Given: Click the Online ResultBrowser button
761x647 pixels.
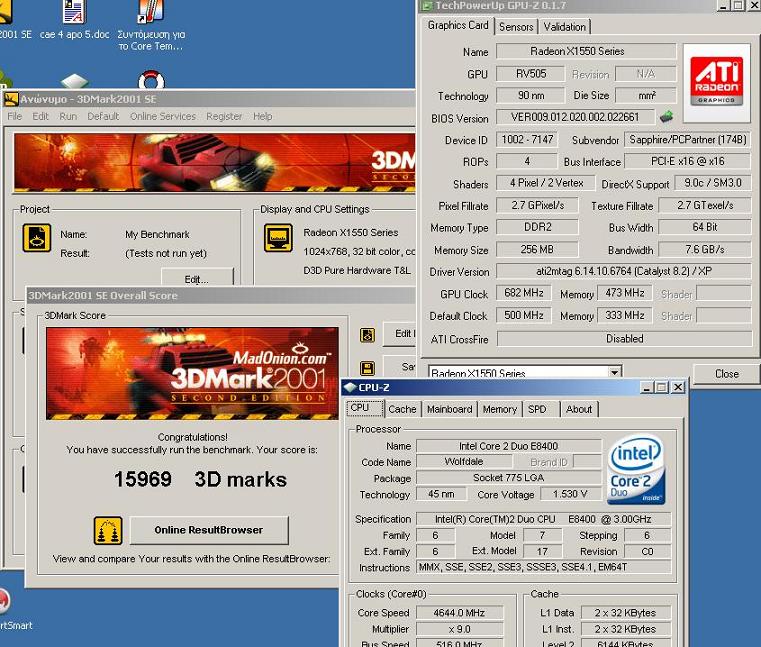Looking at the screenshot, I should click(x=209, y=530).
